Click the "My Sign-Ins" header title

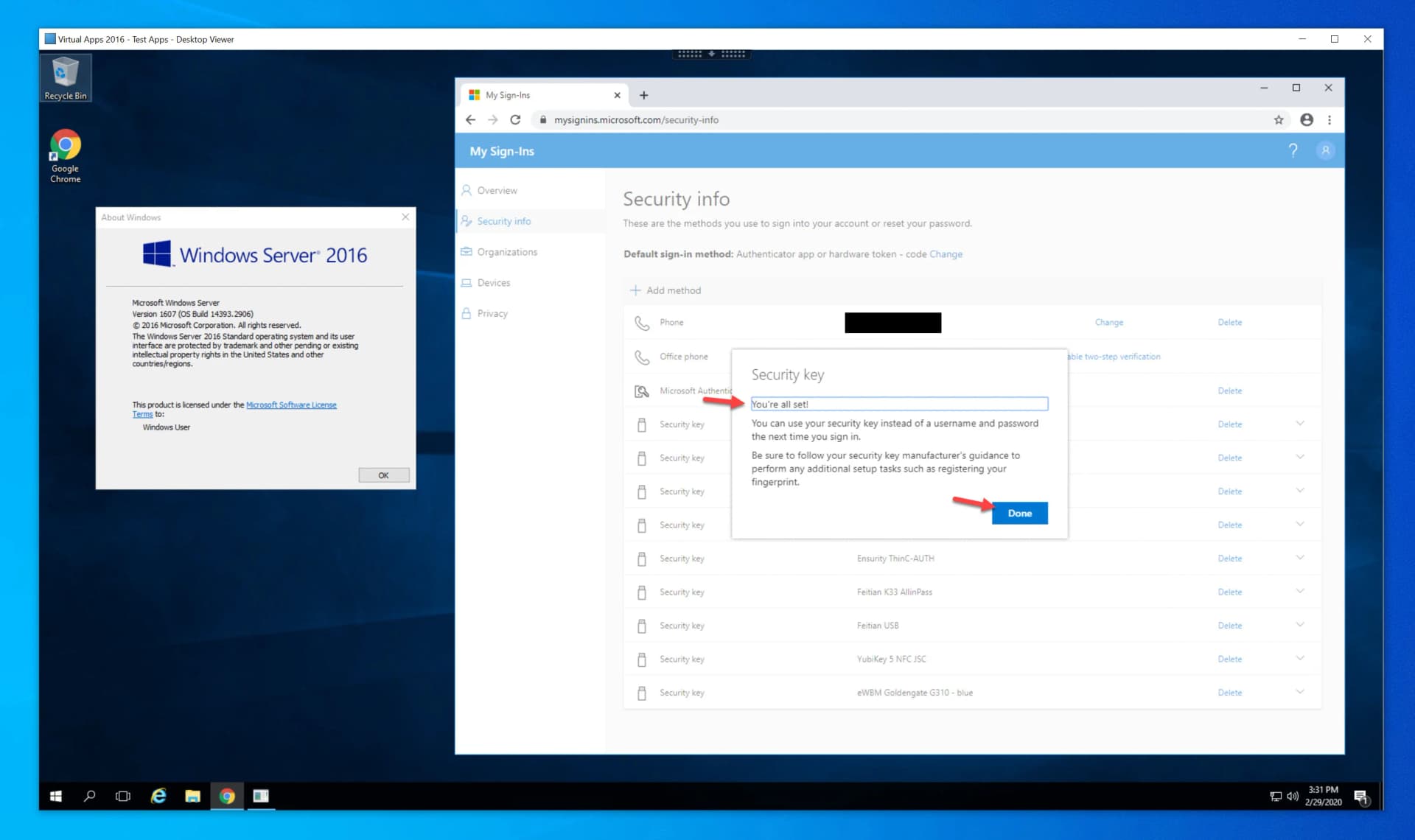502,151
